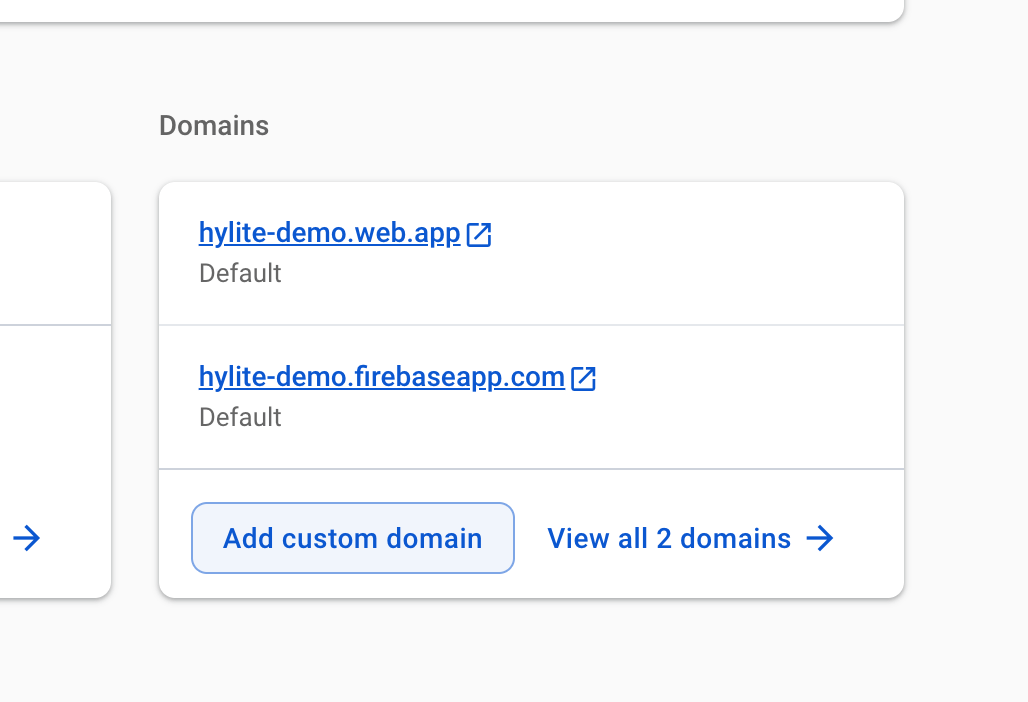
Task: Click footer space right of View all arrow
Action: pos(870,539)
